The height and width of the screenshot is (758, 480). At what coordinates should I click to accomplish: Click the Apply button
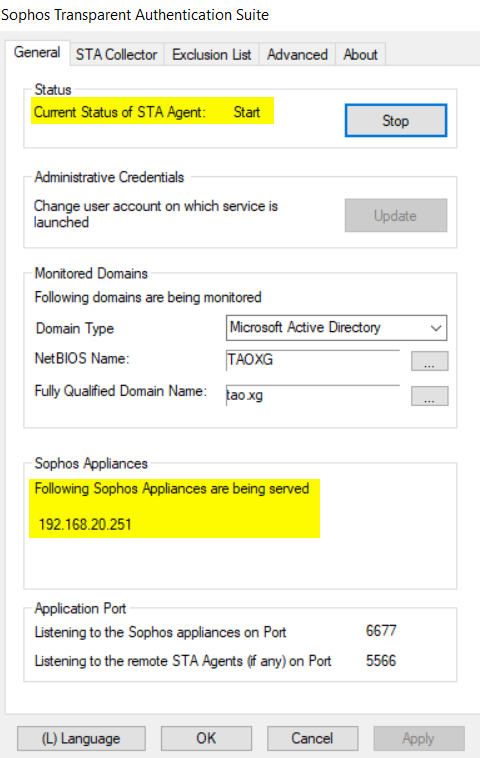tap(419, 738)
